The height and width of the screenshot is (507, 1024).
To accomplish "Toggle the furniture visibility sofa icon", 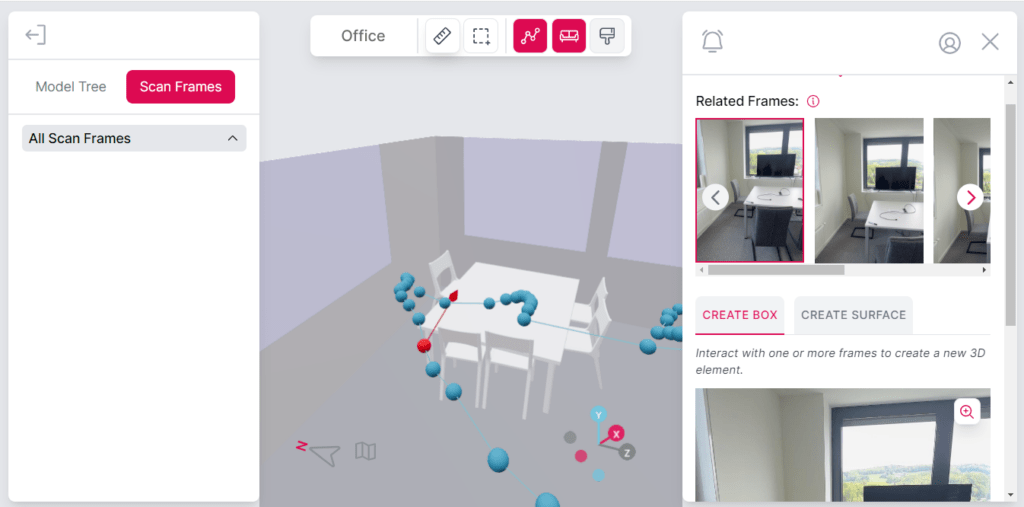I will click(x=569, y=36).
